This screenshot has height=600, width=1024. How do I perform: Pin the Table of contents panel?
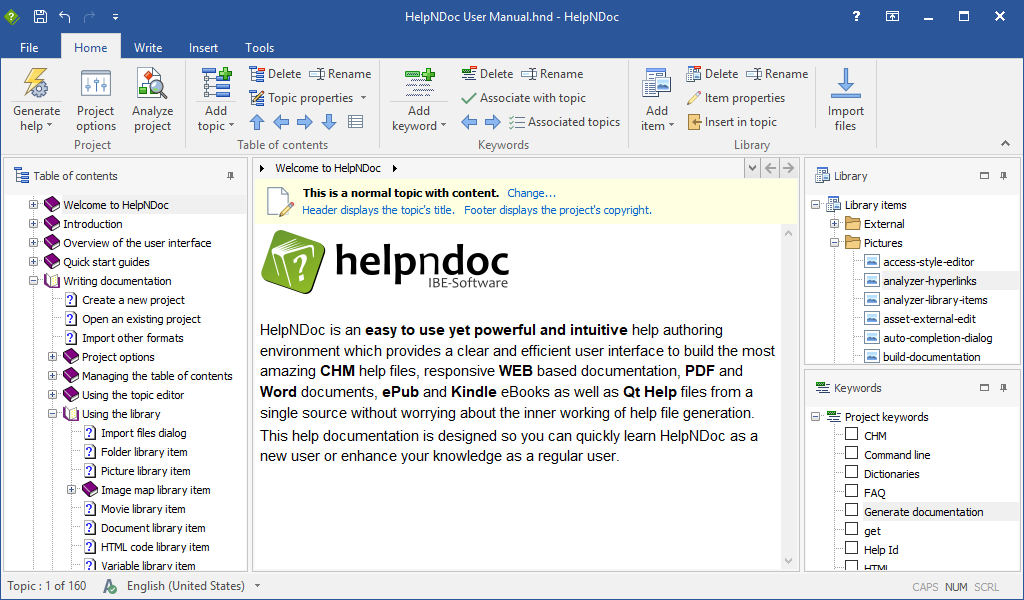click(230, 176)
